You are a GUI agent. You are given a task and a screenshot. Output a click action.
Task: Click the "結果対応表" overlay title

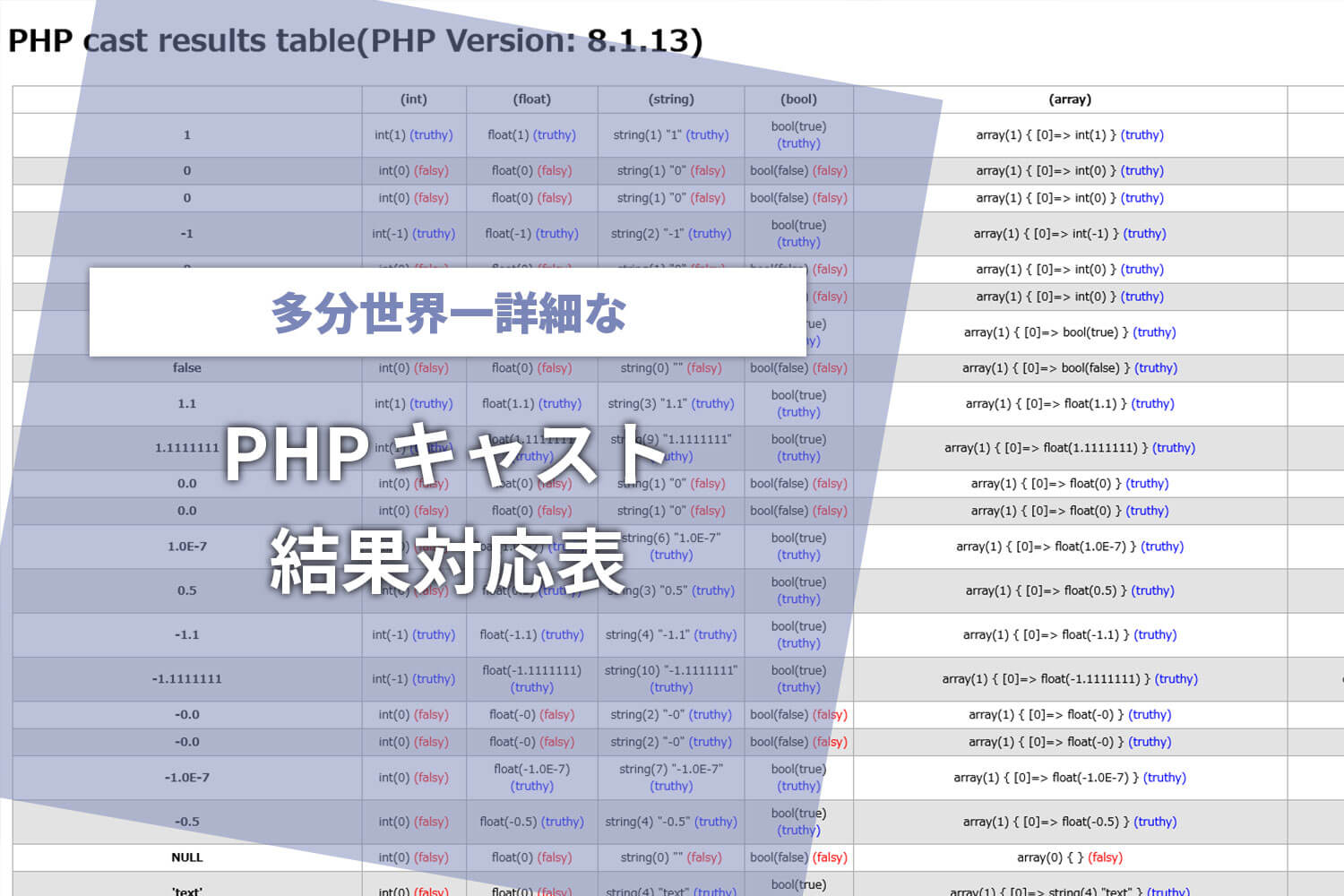447,562
